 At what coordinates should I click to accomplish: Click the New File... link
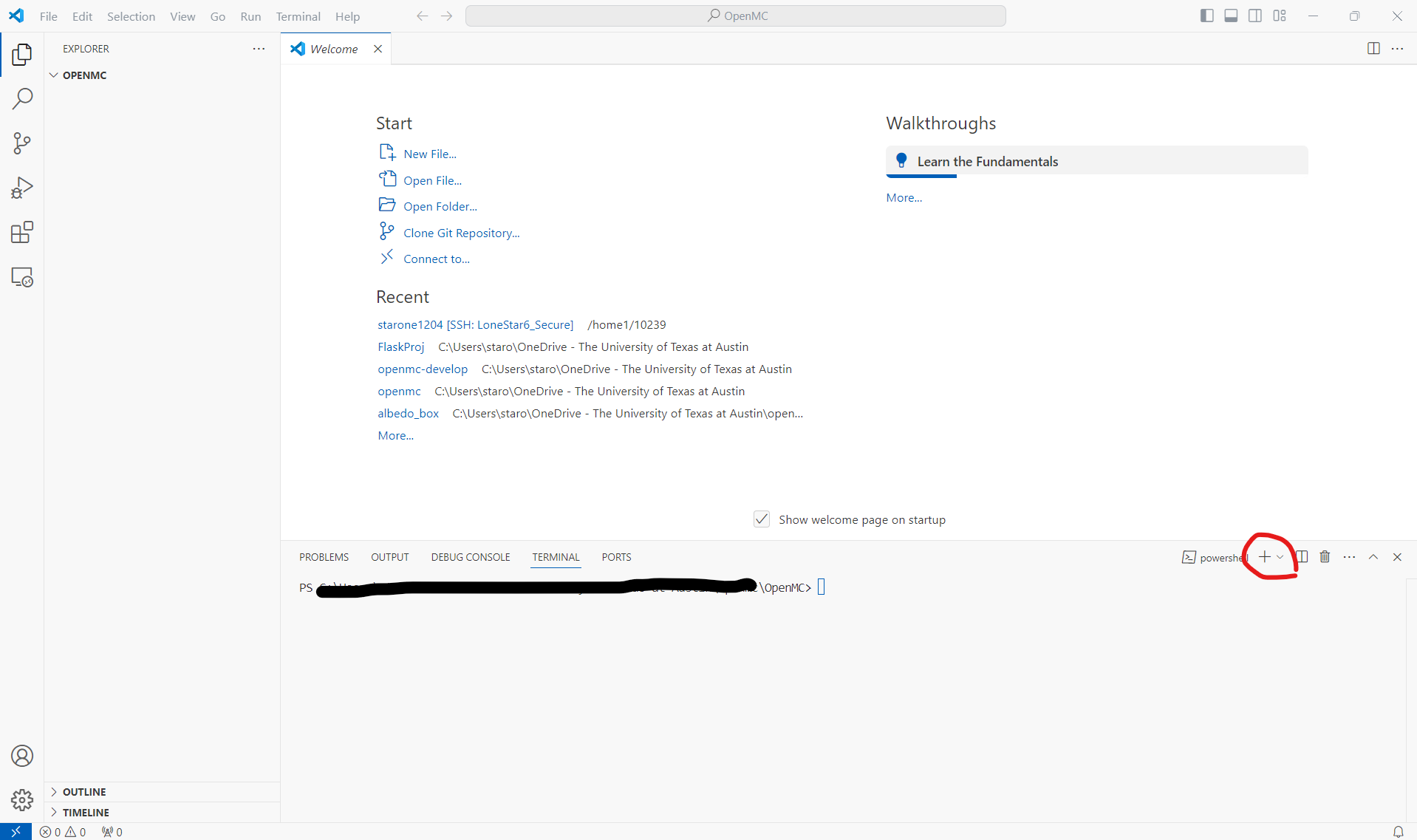[x=430, y=154]
